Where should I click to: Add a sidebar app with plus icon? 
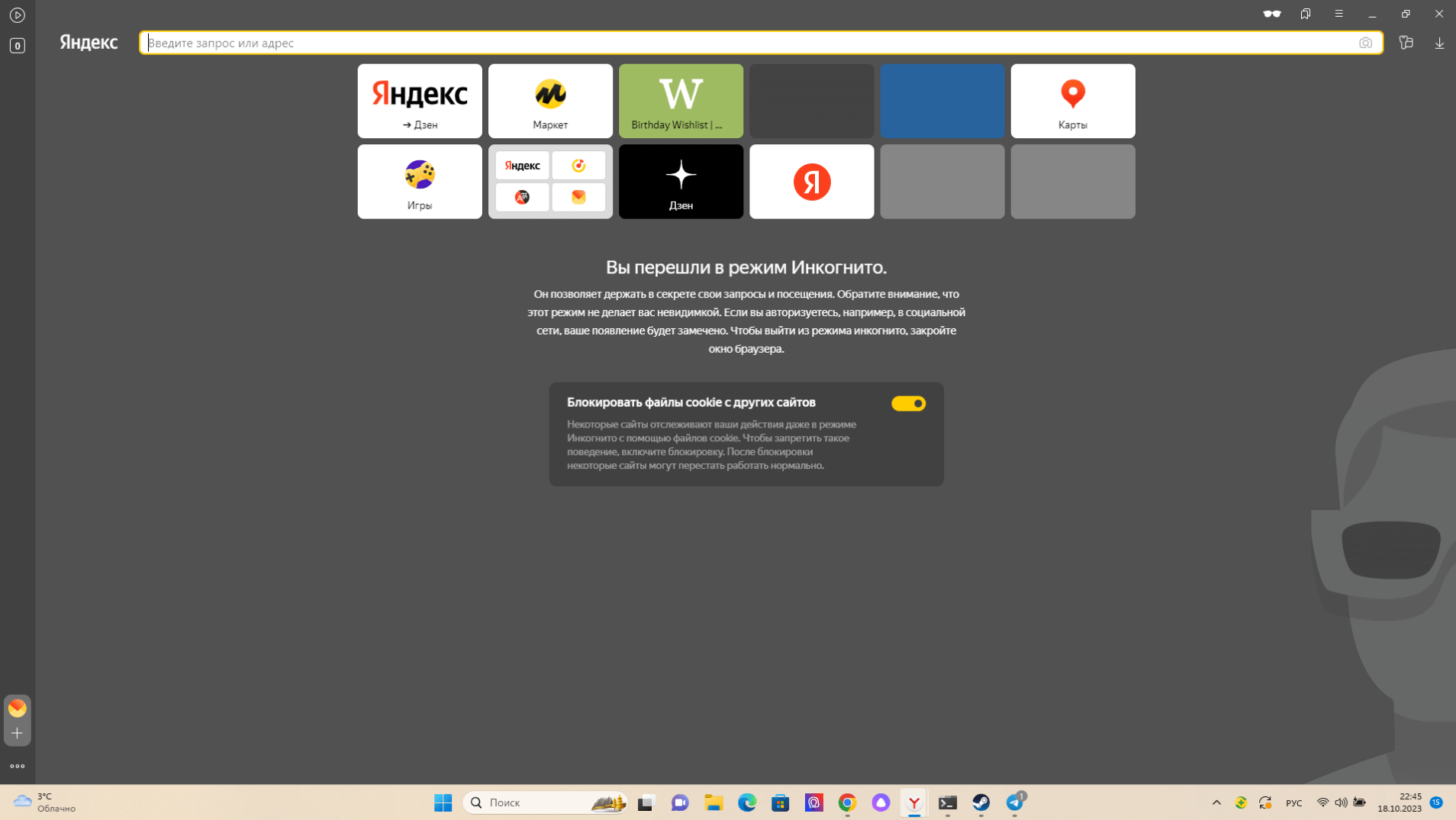[x=18, y=733]
